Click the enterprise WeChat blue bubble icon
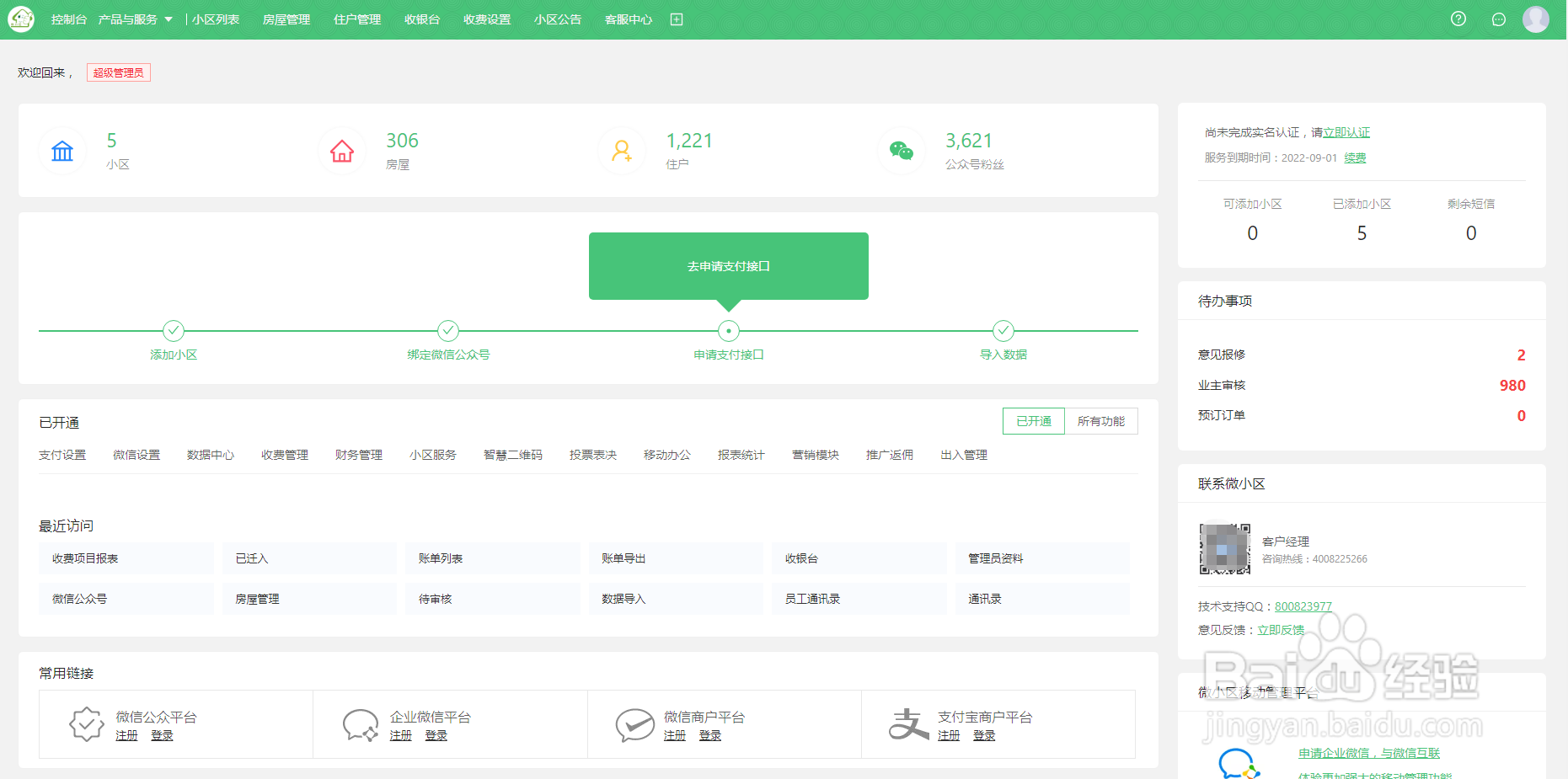The width and height of the screenshot is (1568, 779). pyautogui.click(x=1239, y=764)
